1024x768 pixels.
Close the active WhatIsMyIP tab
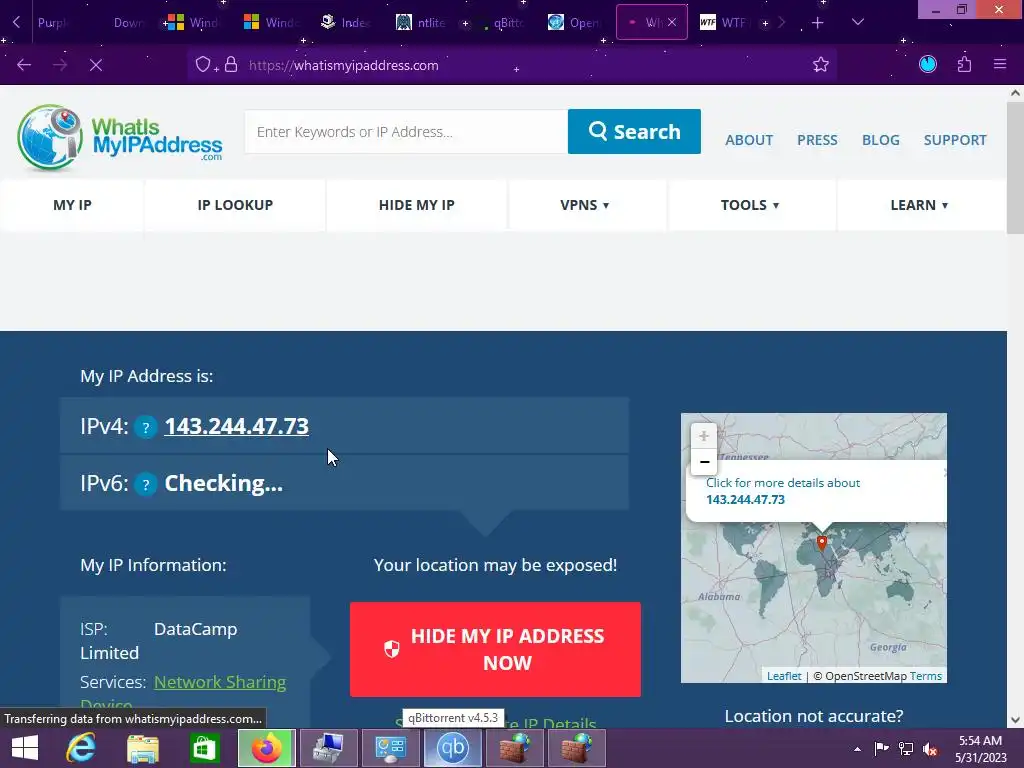point(672,22)
